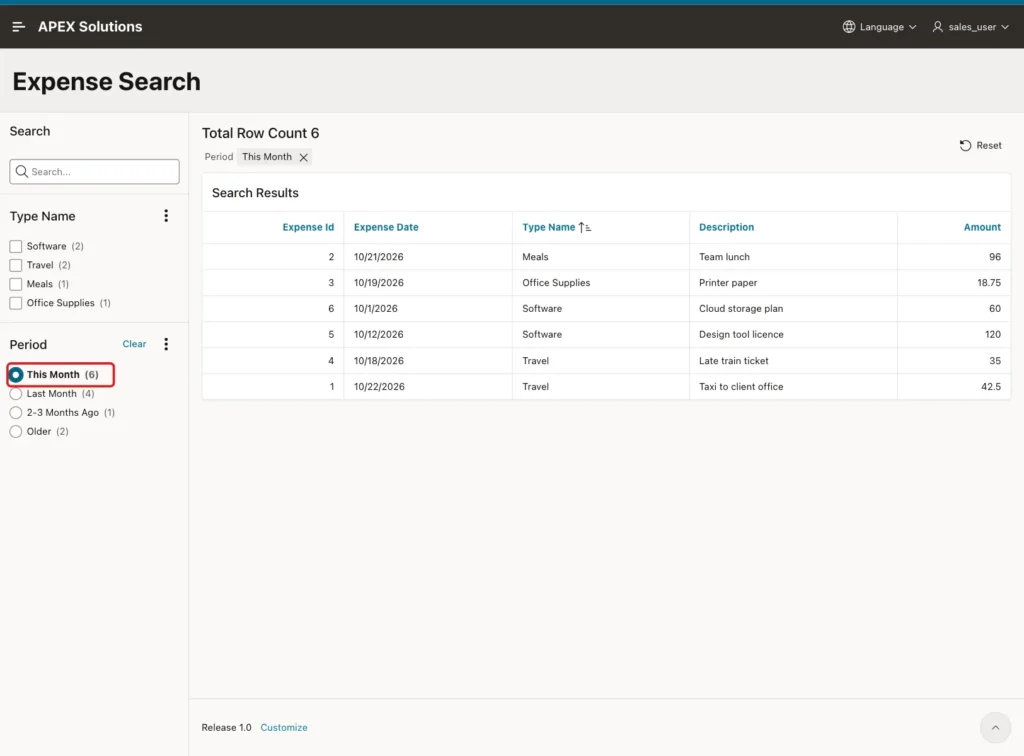Click the 10/21/2026 expense date cell
Screen dimensions: 1024x756
coord(428,257)
